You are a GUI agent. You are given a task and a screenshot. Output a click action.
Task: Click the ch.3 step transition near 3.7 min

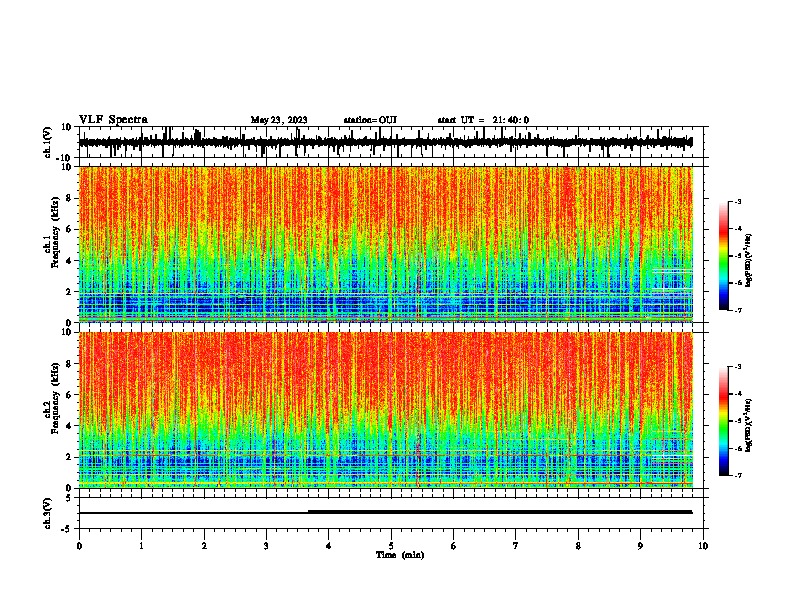pos(308,512)
